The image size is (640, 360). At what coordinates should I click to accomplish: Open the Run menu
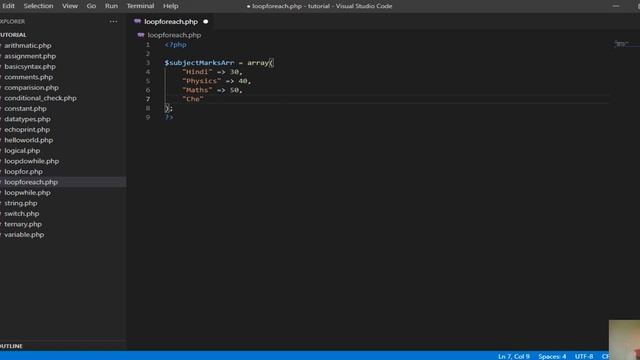[x=111, y=6]
